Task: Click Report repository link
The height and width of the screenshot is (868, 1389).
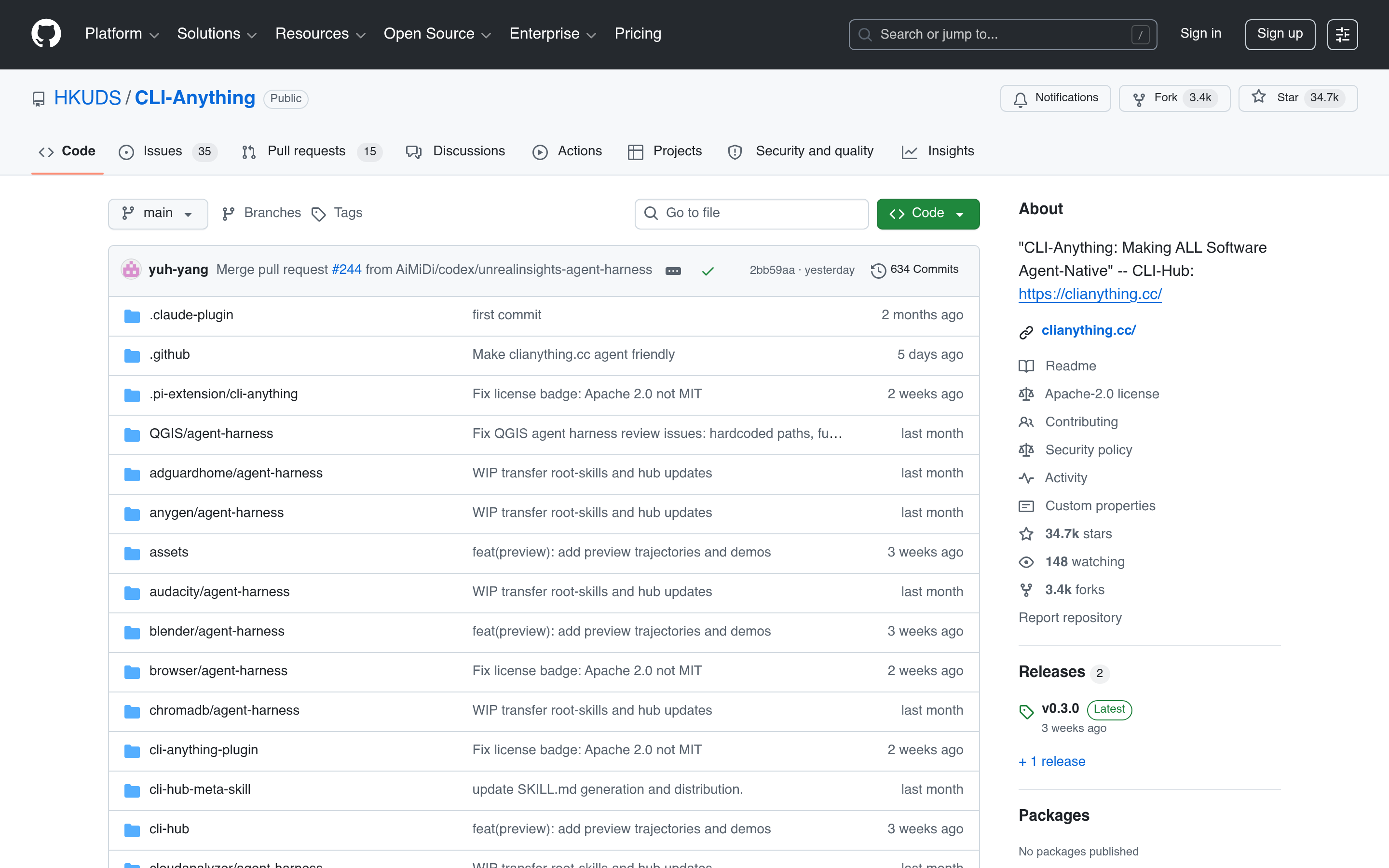Action: click(x=1070, y=618)
